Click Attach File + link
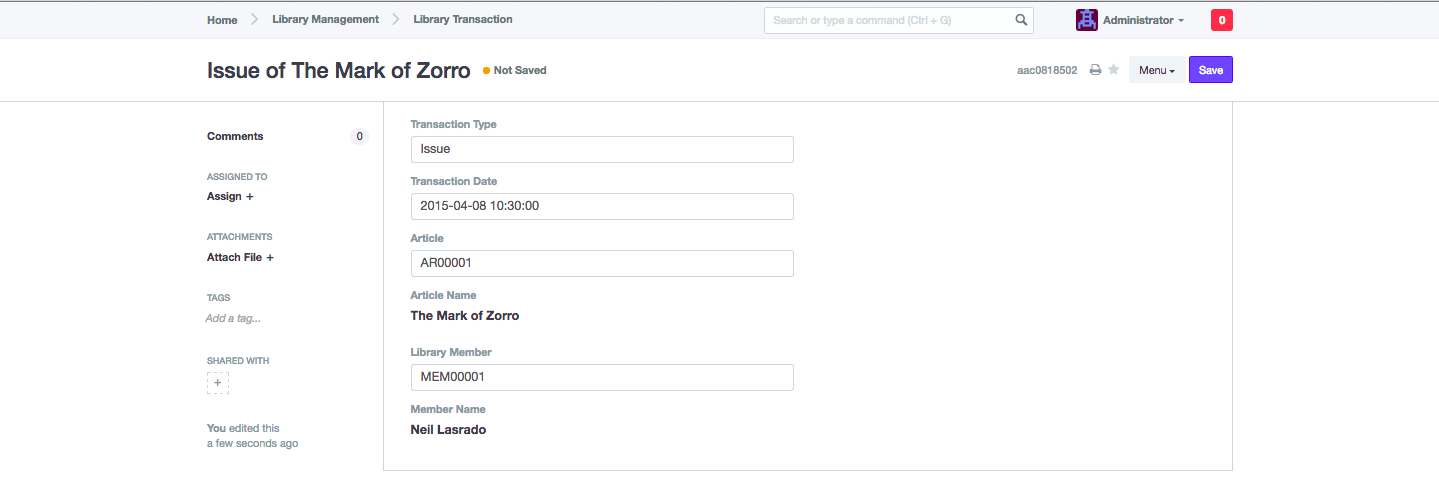1439x481 pixels. pyautogui.click(x=240, y=257)
